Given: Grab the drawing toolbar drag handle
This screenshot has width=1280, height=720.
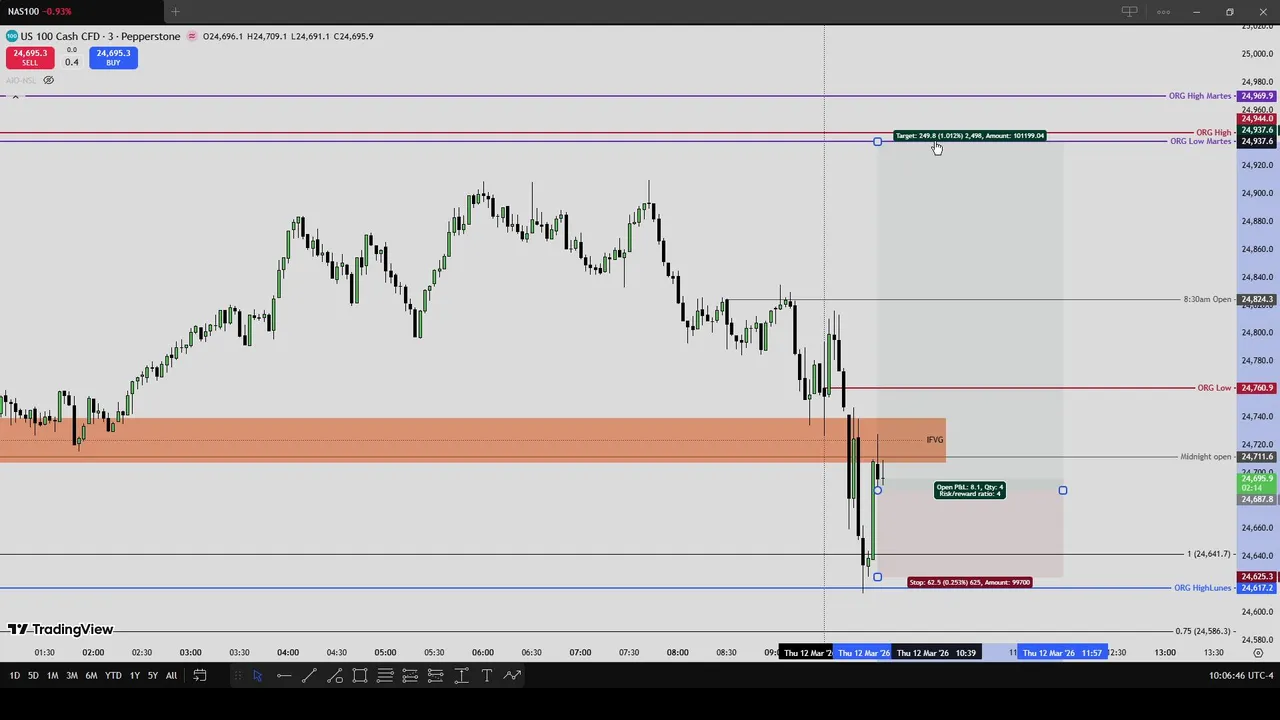Looking at the screenshot, I should [236, 676].
